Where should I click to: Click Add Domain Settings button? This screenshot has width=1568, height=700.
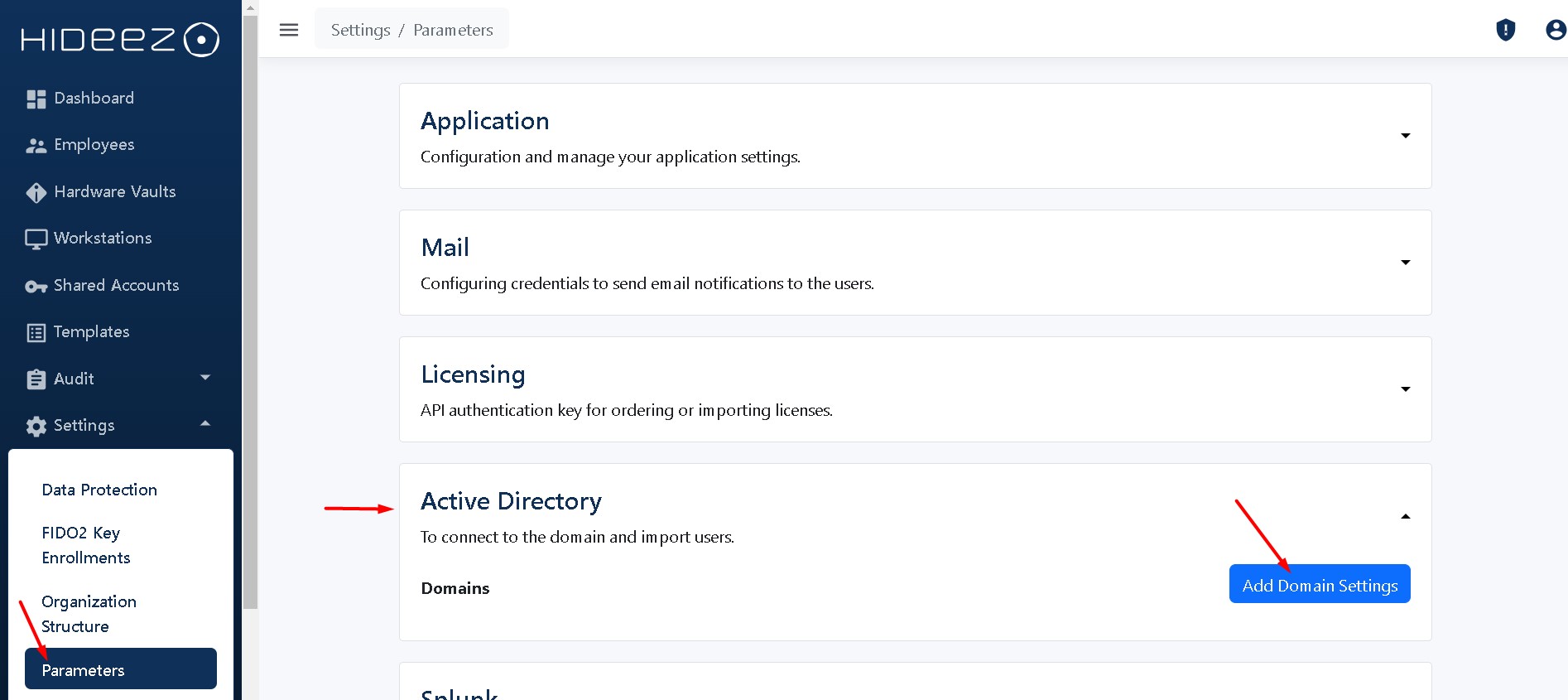coord(1319,585)
